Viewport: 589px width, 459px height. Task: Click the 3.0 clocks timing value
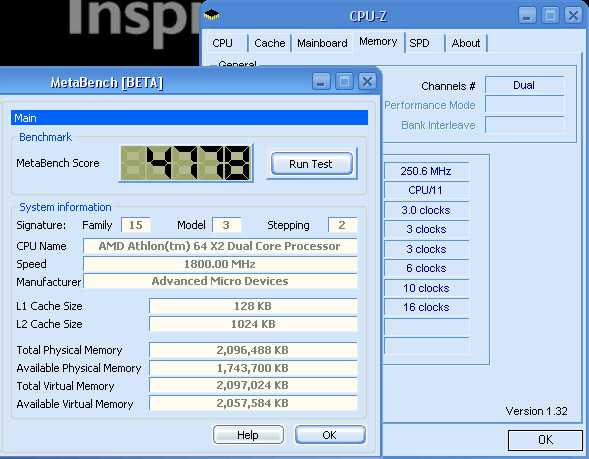point(426,210)
